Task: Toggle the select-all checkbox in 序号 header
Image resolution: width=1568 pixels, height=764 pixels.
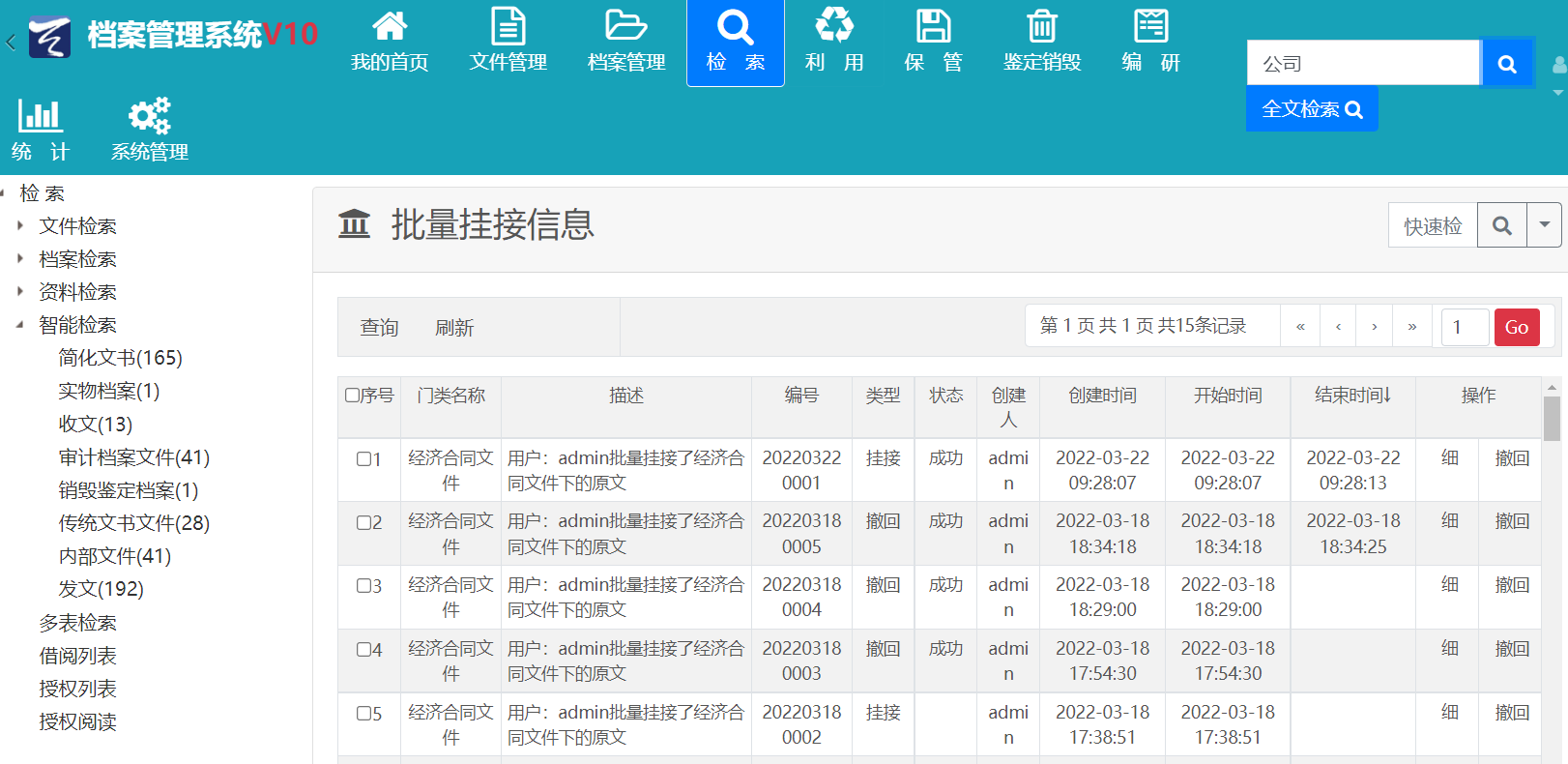Action: click(353, 396)
